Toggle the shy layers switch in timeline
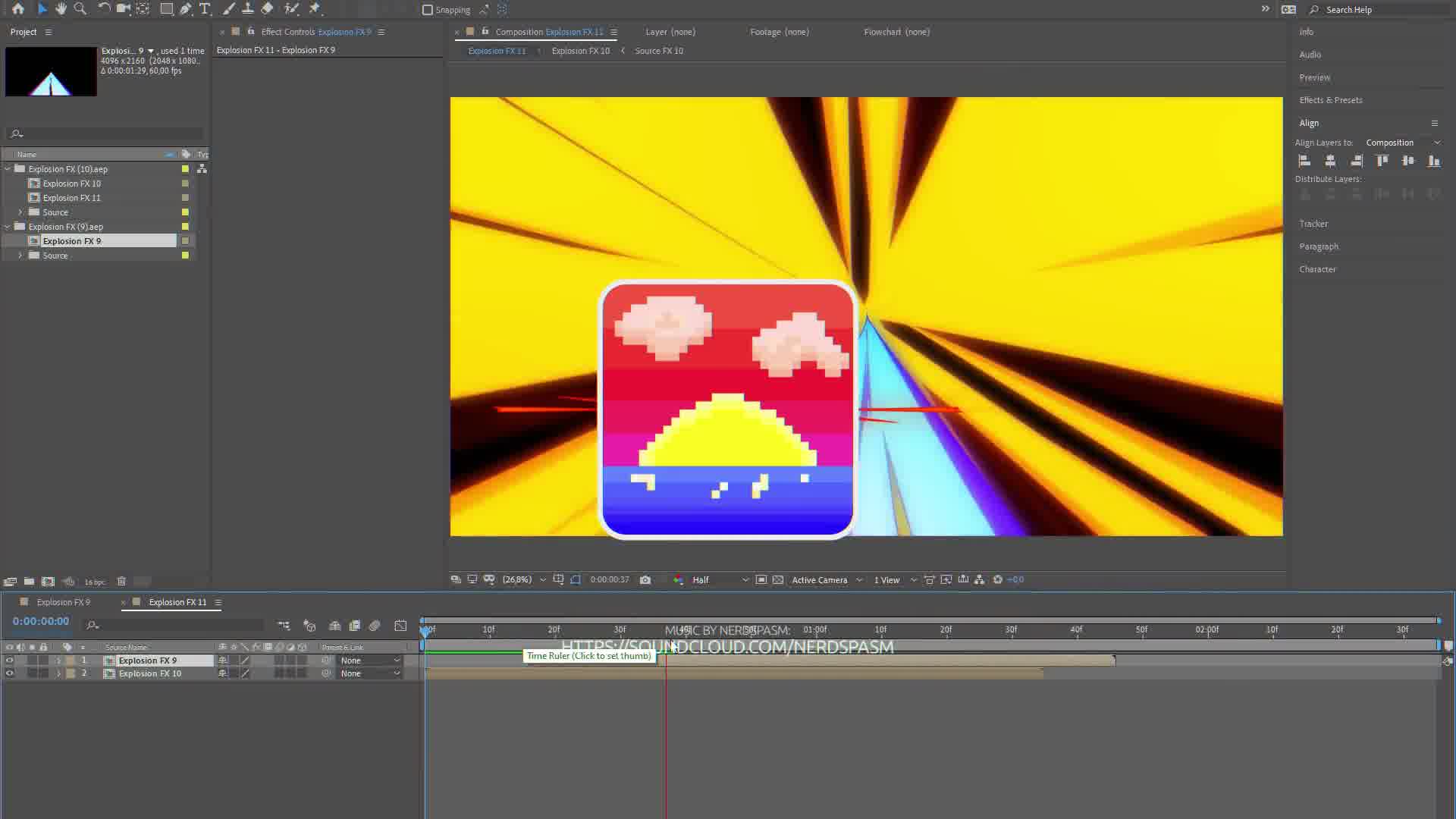Image resolution: width=1456 pixels, height=819 pixels. click(x=334, y=626)
